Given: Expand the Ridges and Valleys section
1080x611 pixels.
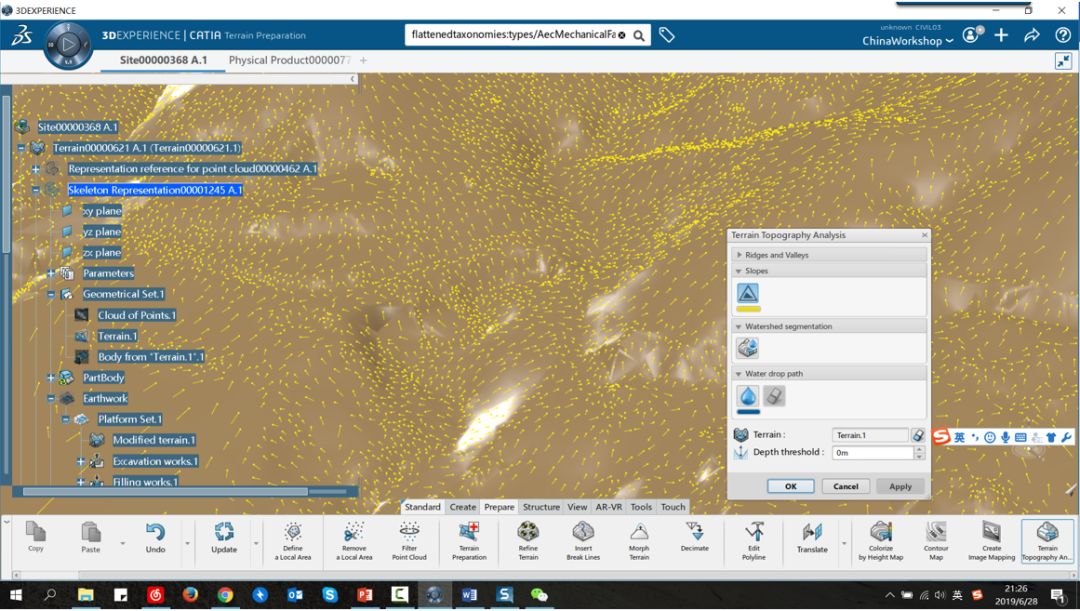Looking at the screenshot, I should pyautogui.click(x=740, y=255).
